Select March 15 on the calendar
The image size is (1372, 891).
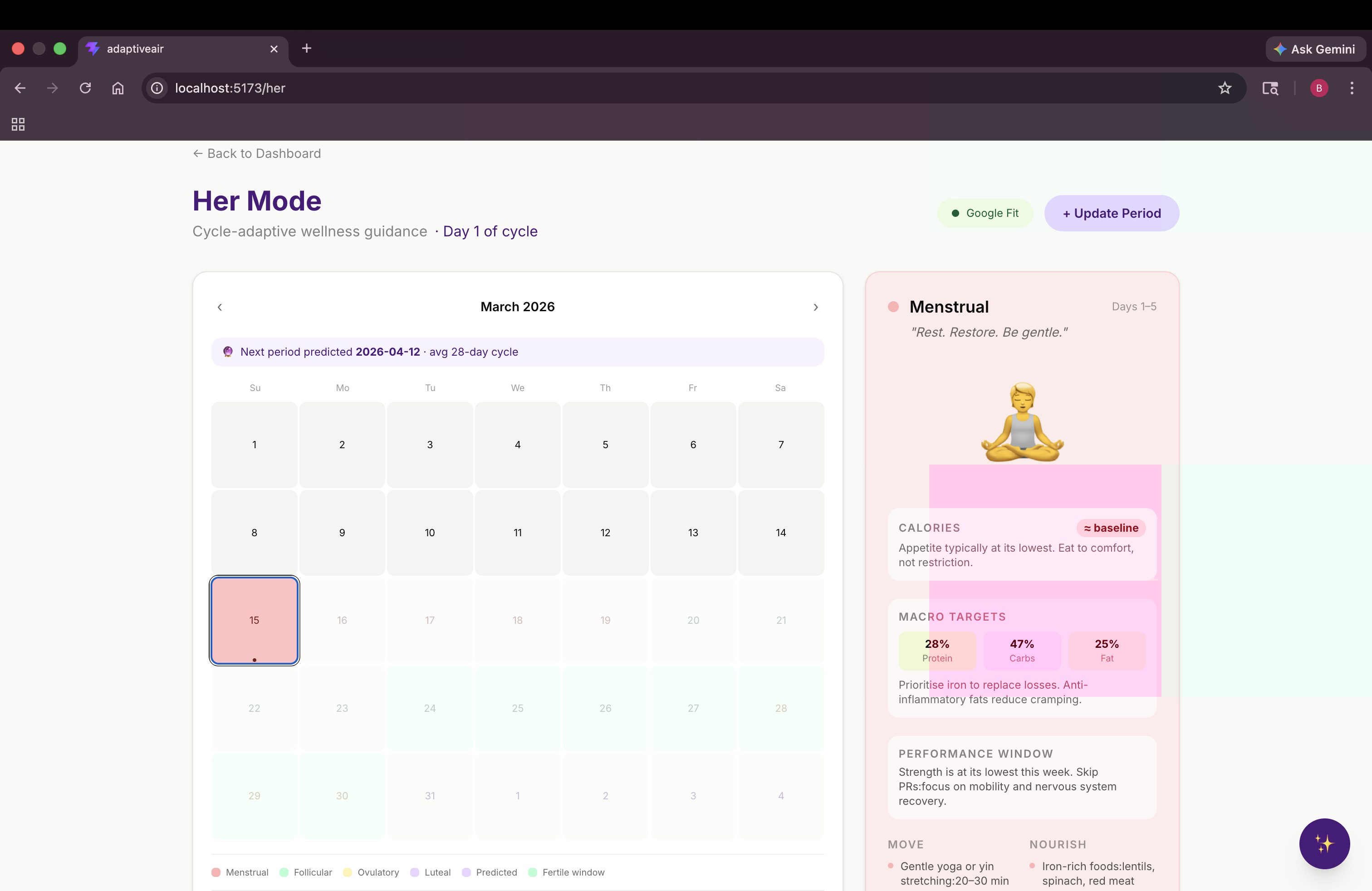(x=254, y=620)
